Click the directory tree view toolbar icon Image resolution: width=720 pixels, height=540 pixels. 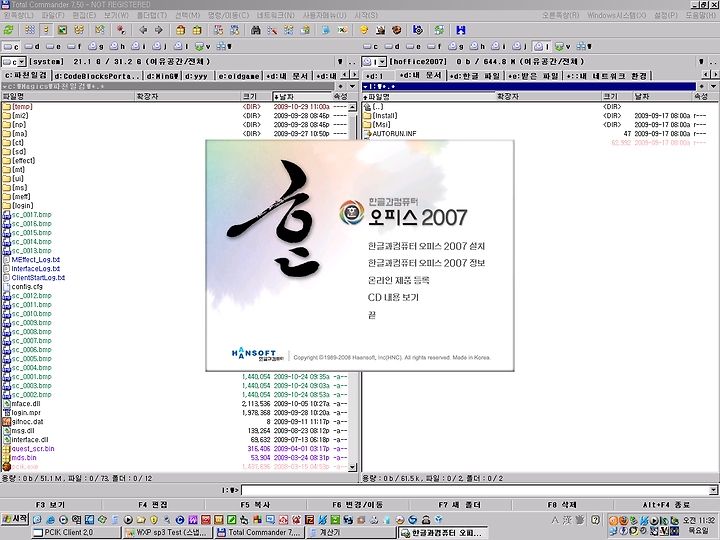79,30
